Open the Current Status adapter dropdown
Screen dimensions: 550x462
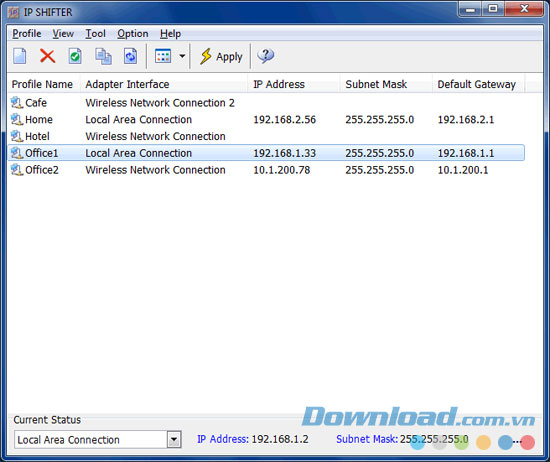click(x=98, y=440)
